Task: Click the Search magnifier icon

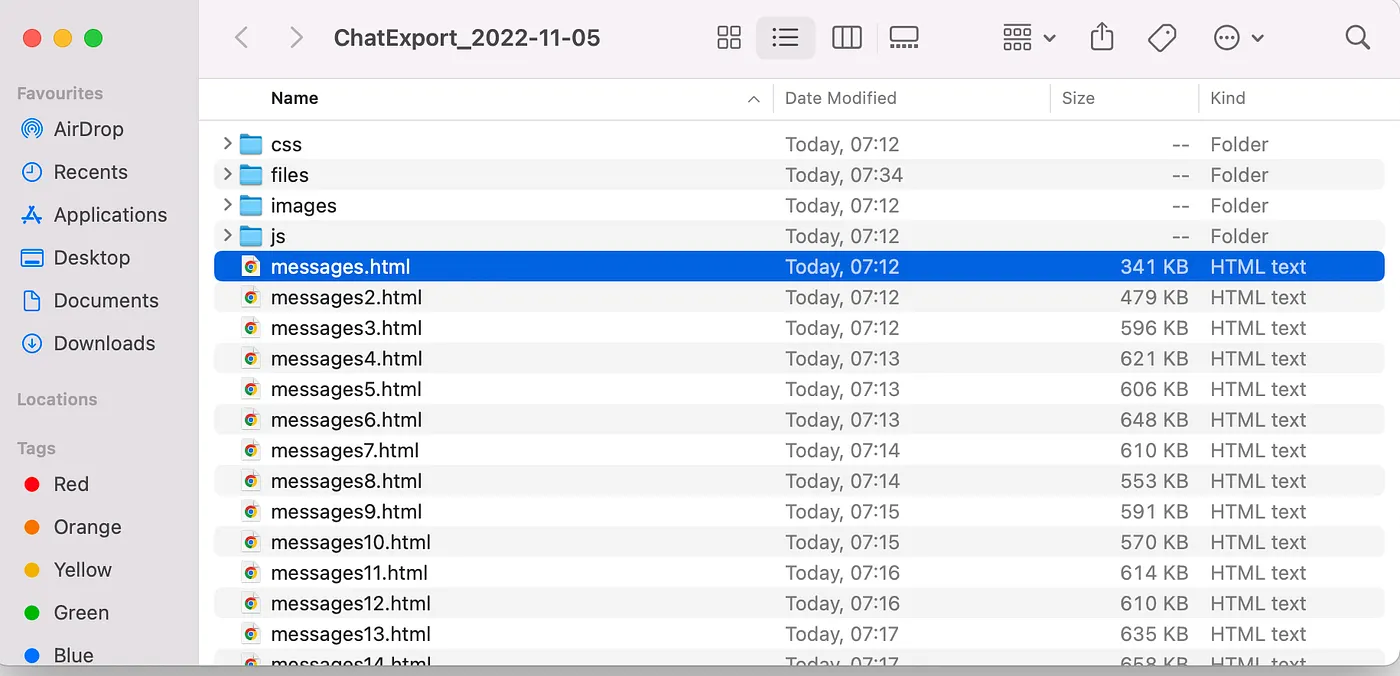Action: pos(1357,38)
